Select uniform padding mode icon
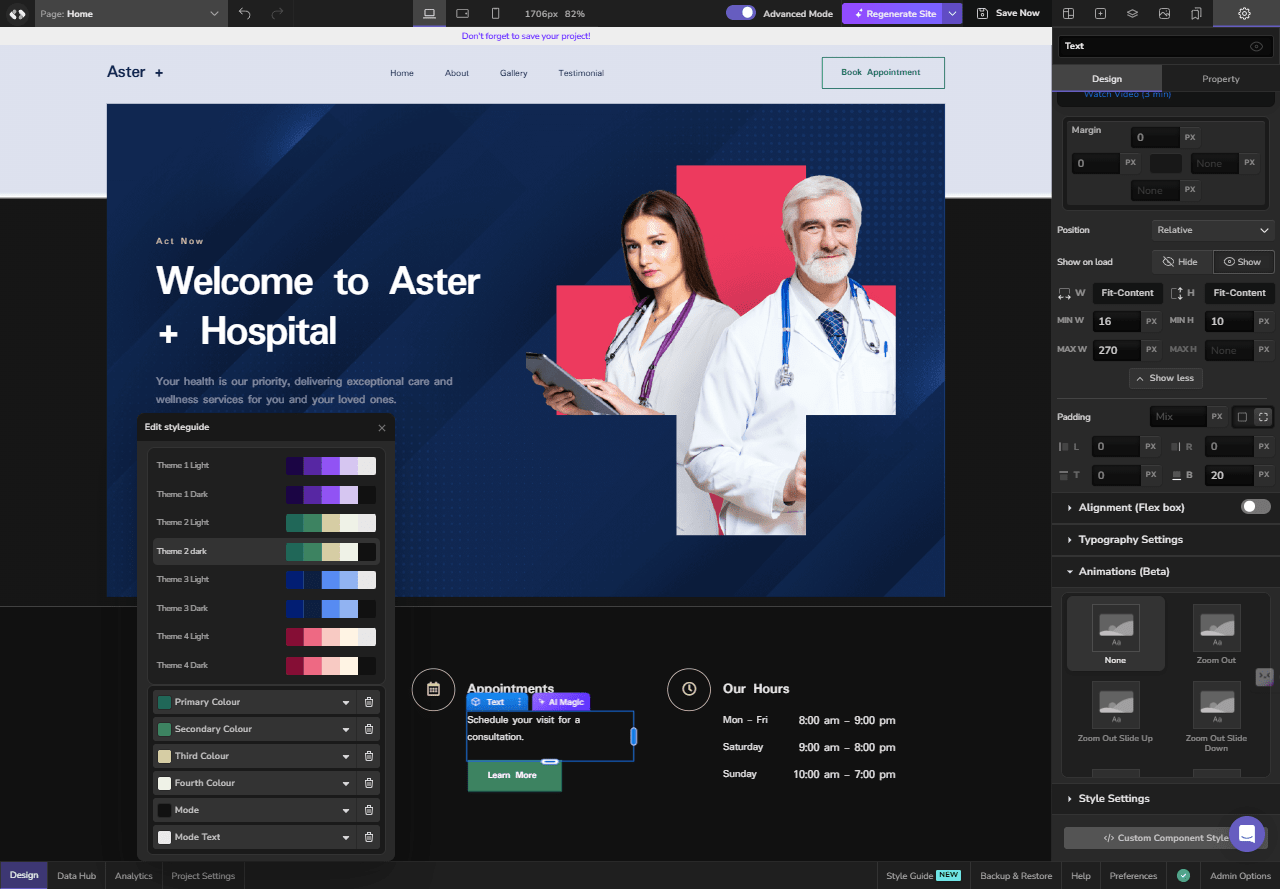This screenshot has width=1280, height=889. tap(1242, 417)
